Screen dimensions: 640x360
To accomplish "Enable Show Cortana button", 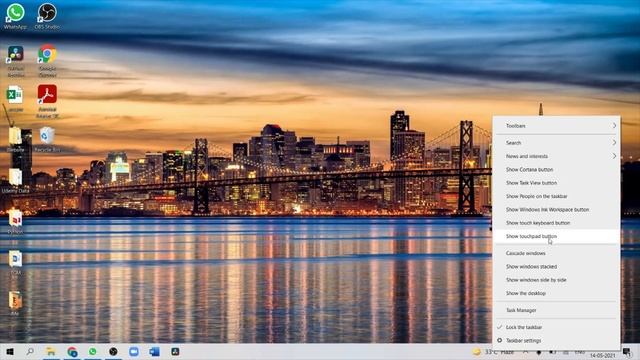I will [556, 169].
